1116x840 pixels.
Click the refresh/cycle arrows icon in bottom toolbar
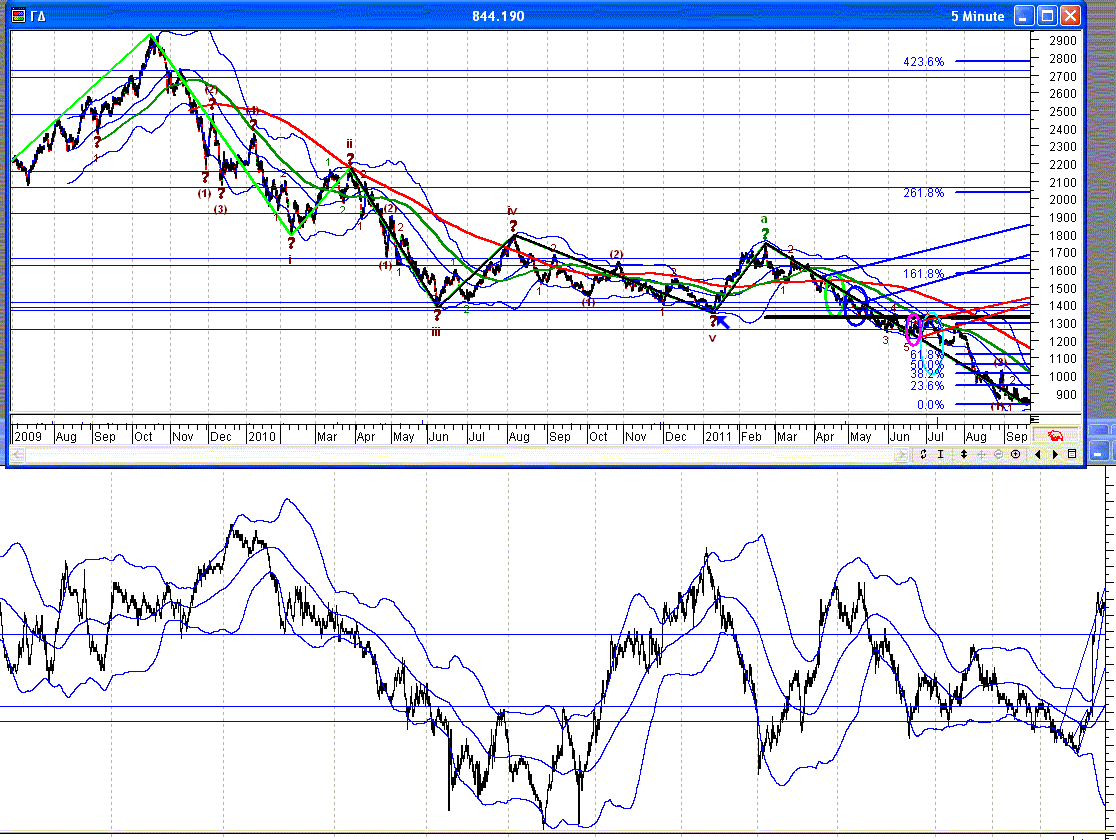(923, 454)
